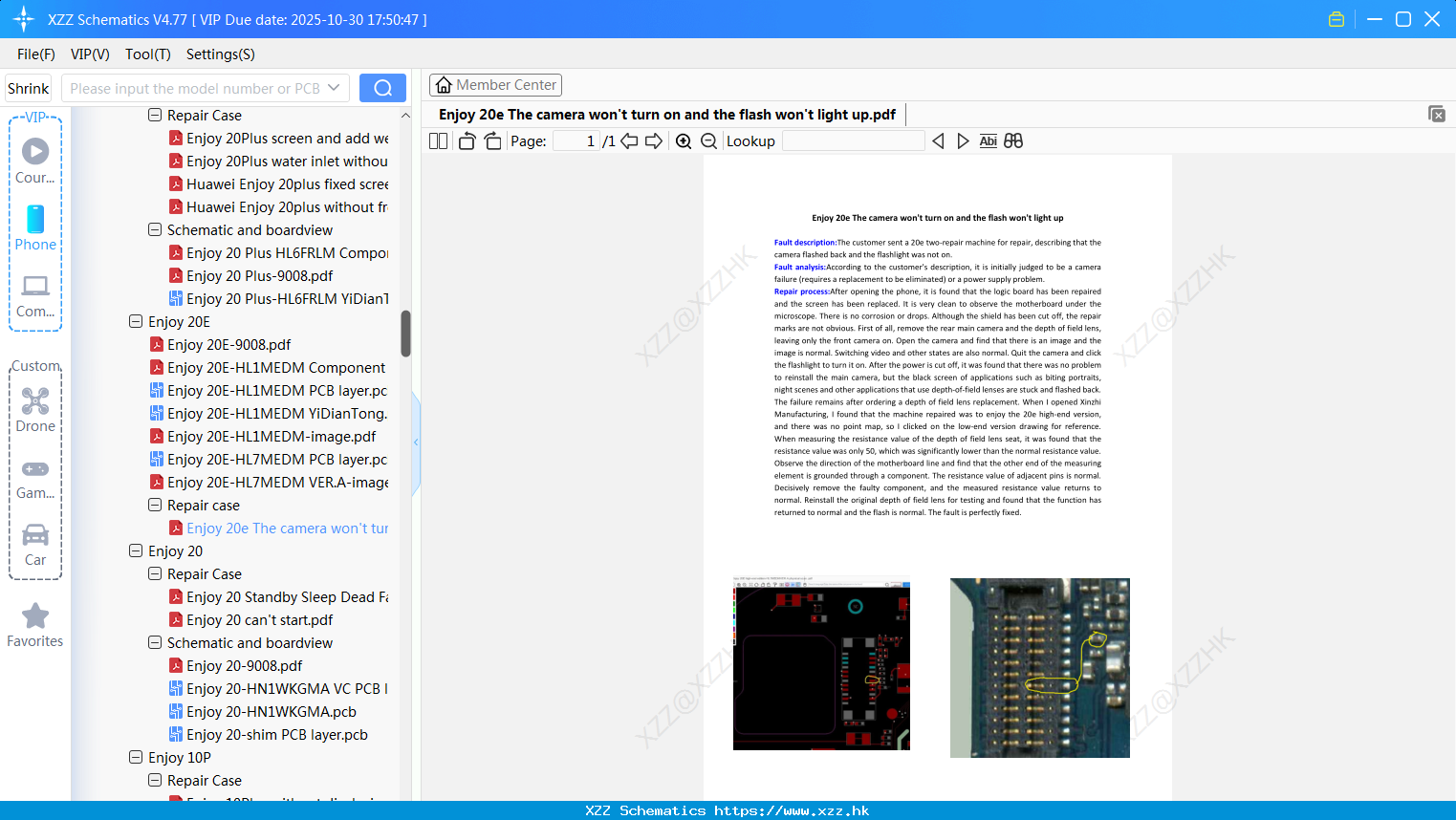Open the Tool(T) menu
Image resolution: width=1456 pixels, height=820 pixels.
[148, 54]
